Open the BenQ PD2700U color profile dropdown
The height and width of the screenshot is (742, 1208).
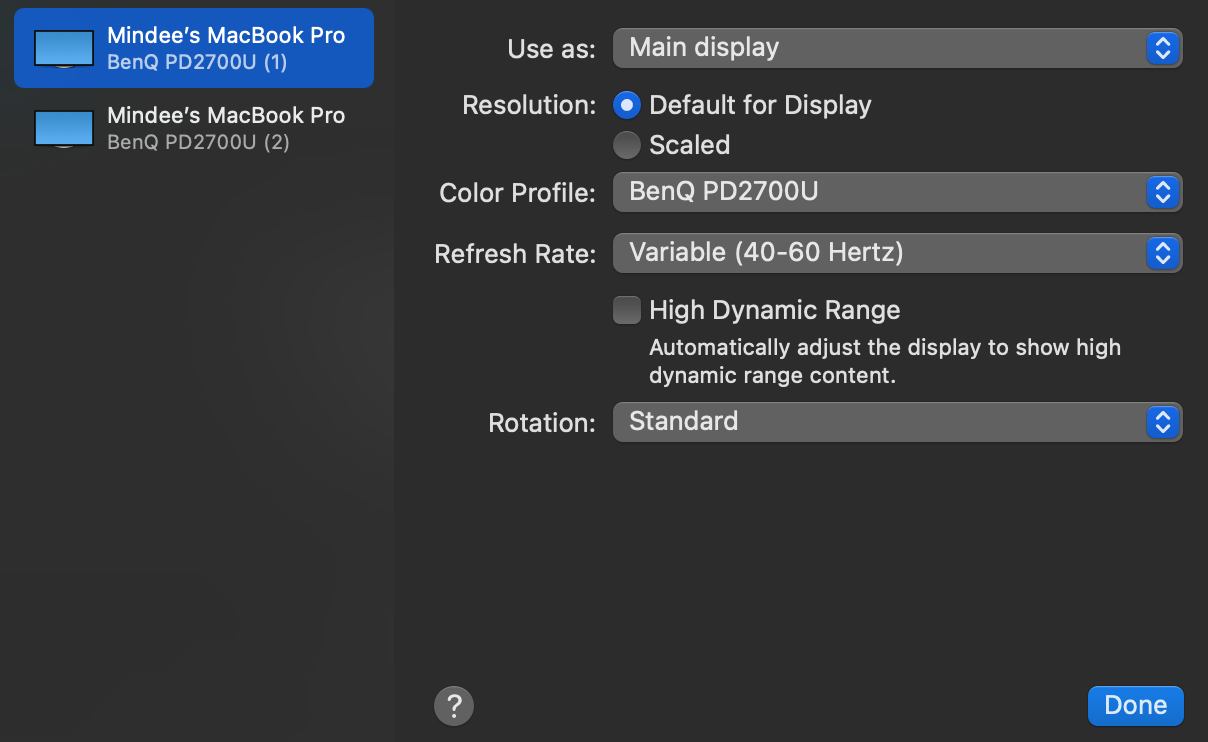tap(880, 192)
